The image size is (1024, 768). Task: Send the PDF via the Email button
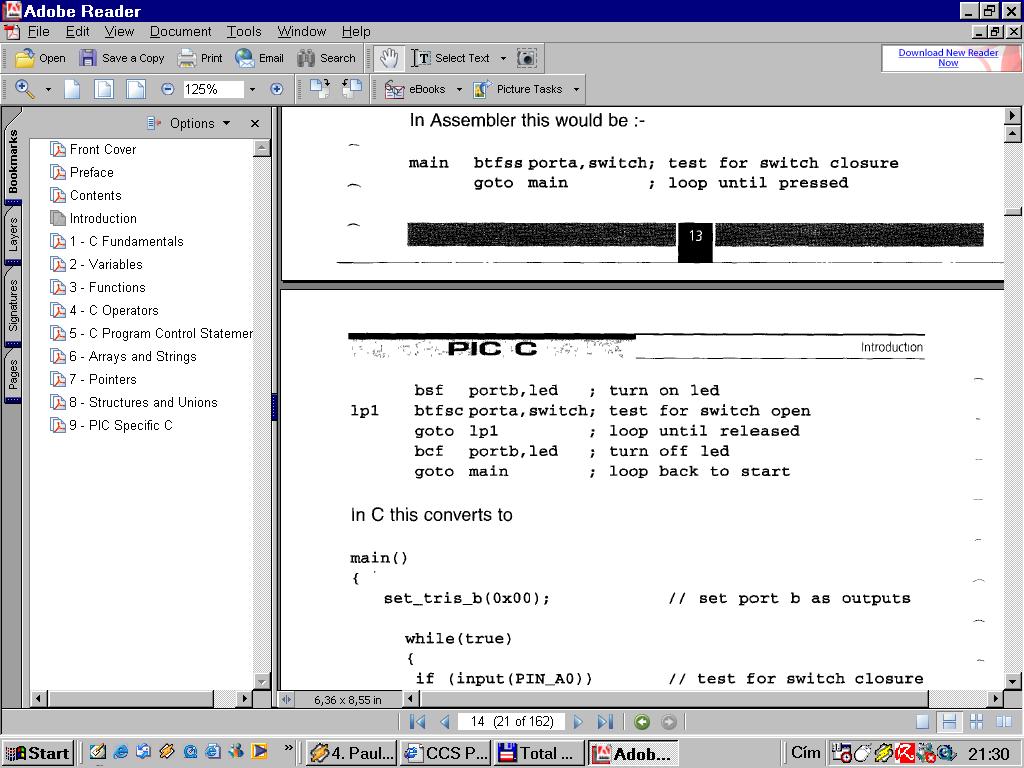point(260,58)
